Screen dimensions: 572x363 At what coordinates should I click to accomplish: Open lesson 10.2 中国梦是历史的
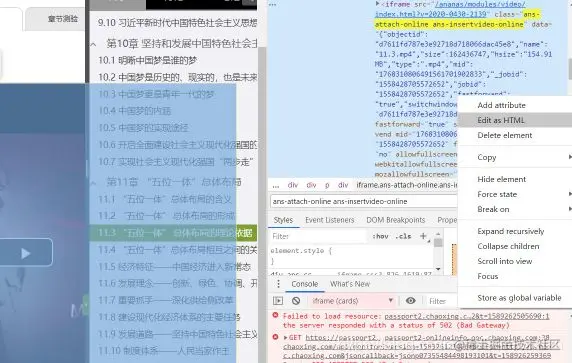tap(178, 77)
